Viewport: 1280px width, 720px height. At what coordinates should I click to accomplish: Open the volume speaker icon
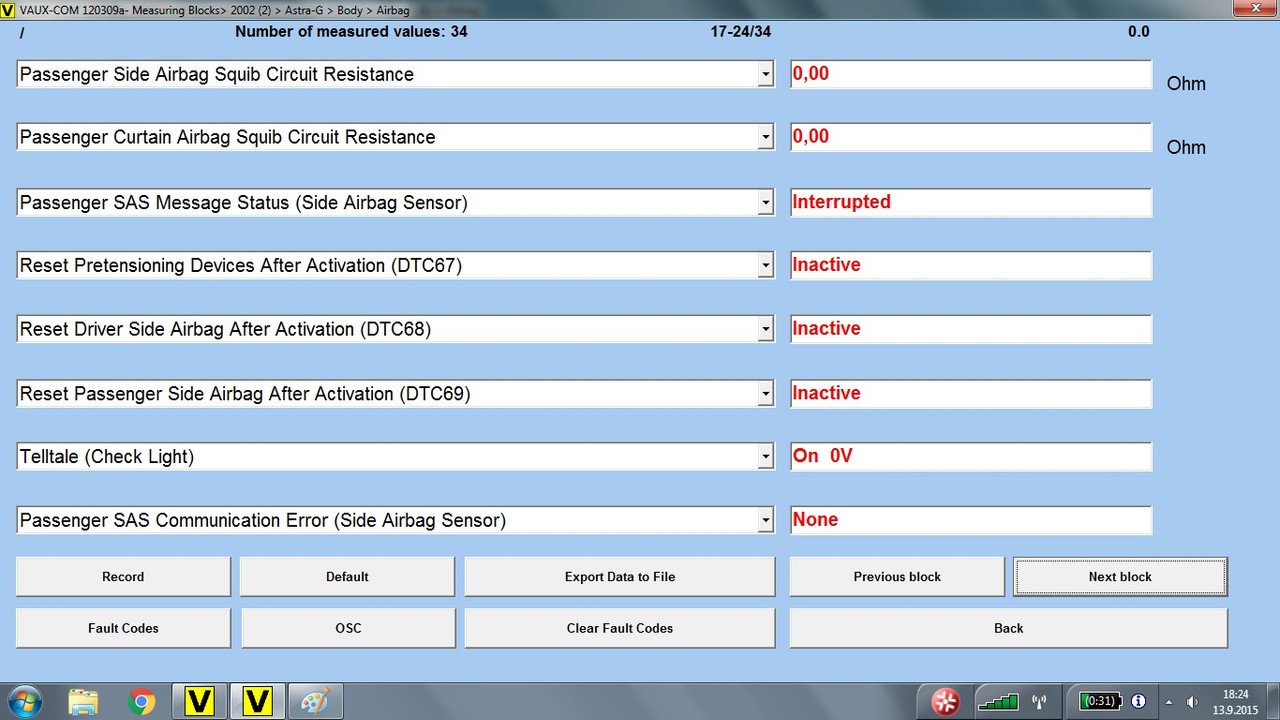(x=1192, y=702)
